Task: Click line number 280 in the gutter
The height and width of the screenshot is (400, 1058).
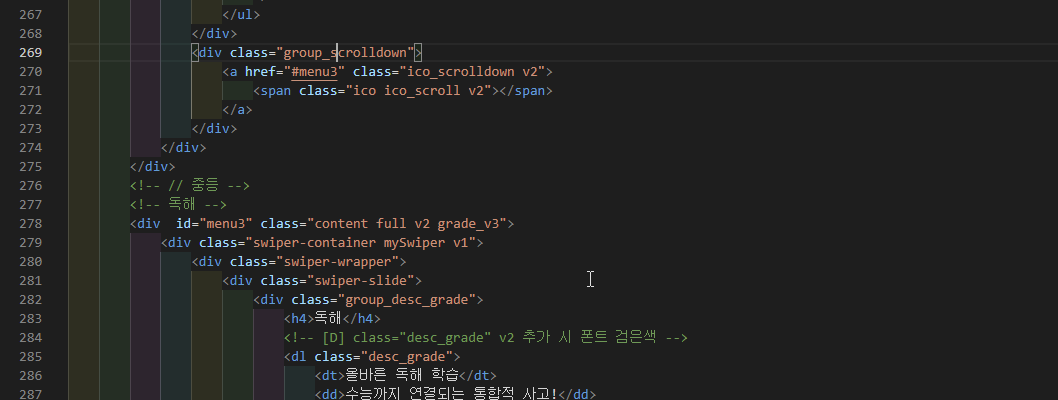Action: coord(30,261)
